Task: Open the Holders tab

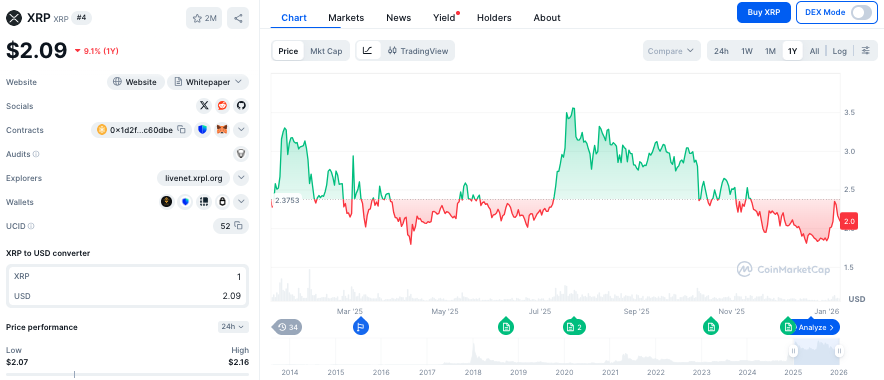Action: pyautogui.click(x=494, y=17)
